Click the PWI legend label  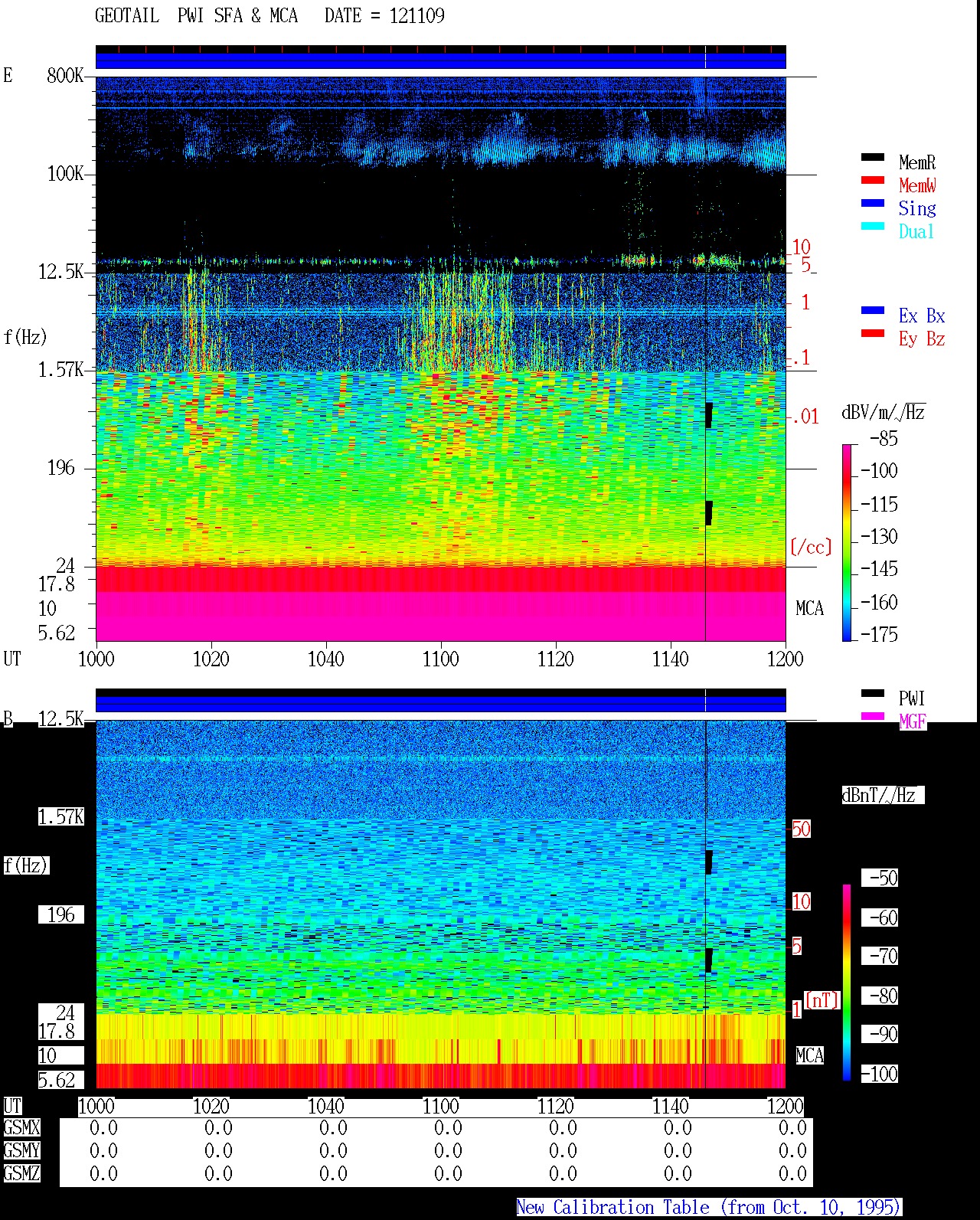click(912, 698)
